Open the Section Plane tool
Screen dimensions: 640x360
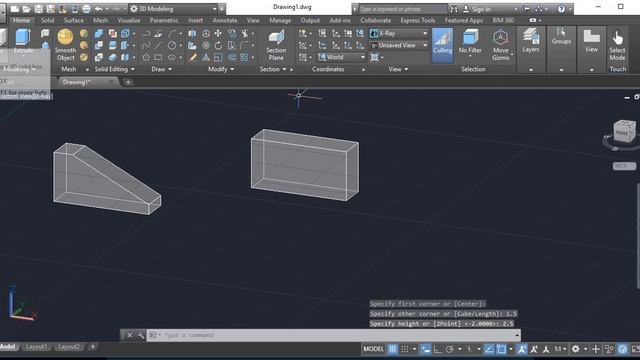point(276,45)
